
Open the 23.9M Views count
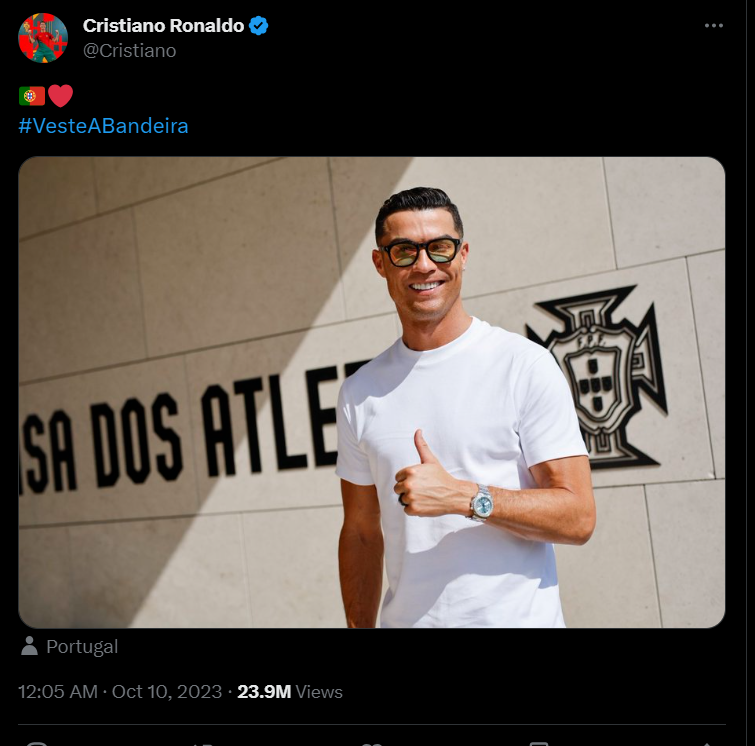click(x=290, y=692)
